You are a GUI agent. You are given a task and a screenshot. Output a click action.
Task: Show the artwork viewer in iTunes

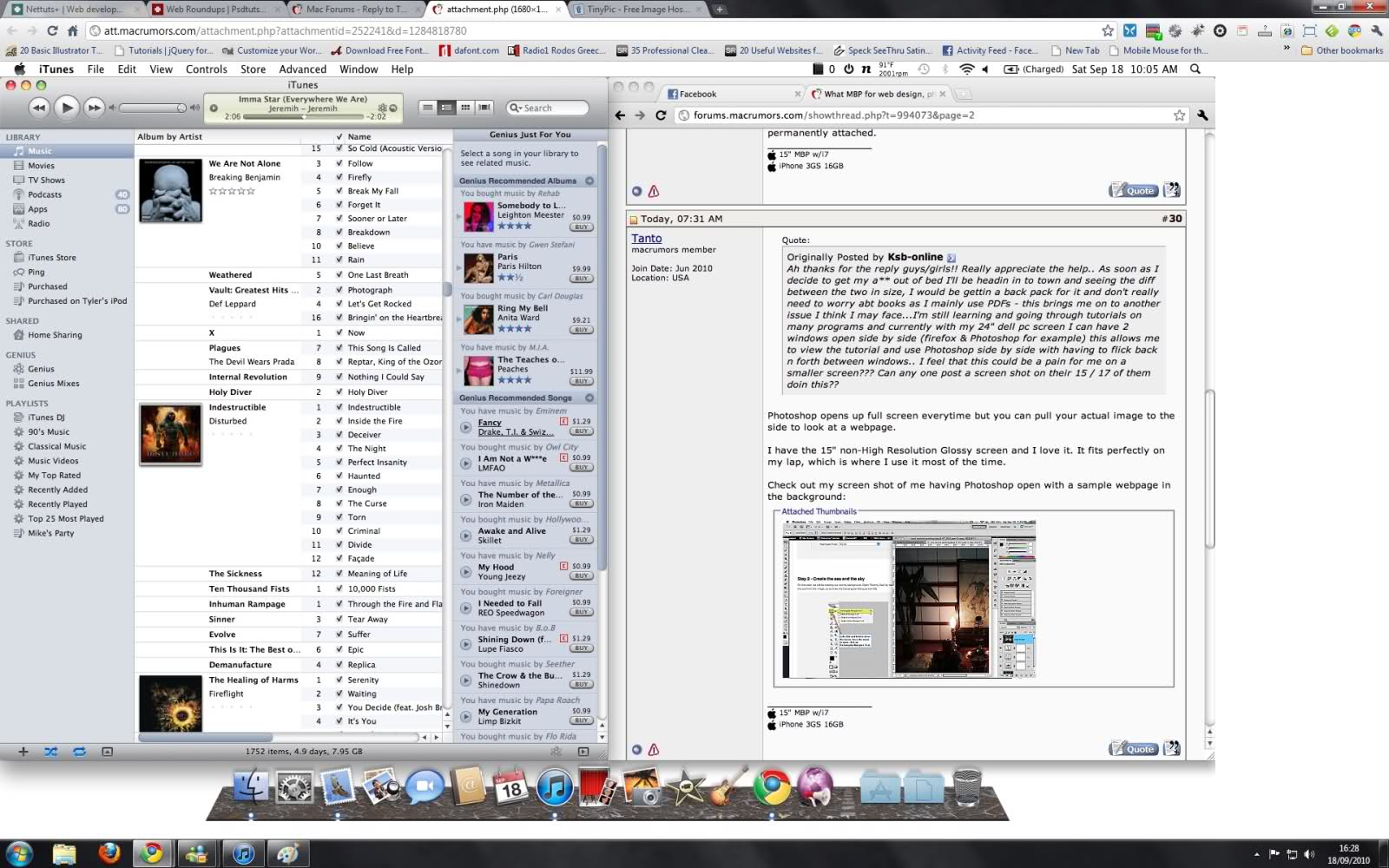point(107,752)
